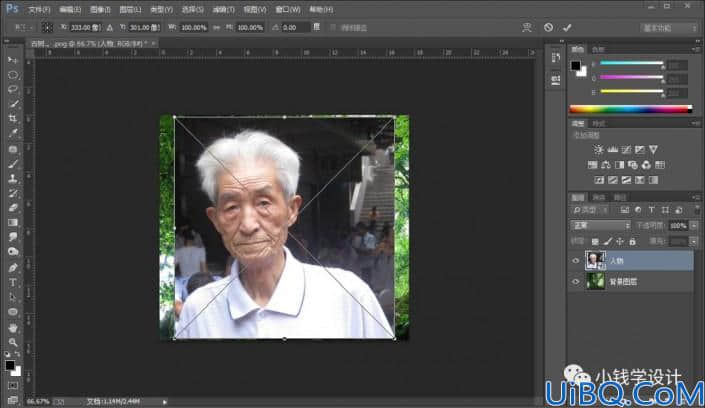Screen dimensions: 705x408
Task: Open the Adjustments panel flyout menu
Action: [696, 123]
